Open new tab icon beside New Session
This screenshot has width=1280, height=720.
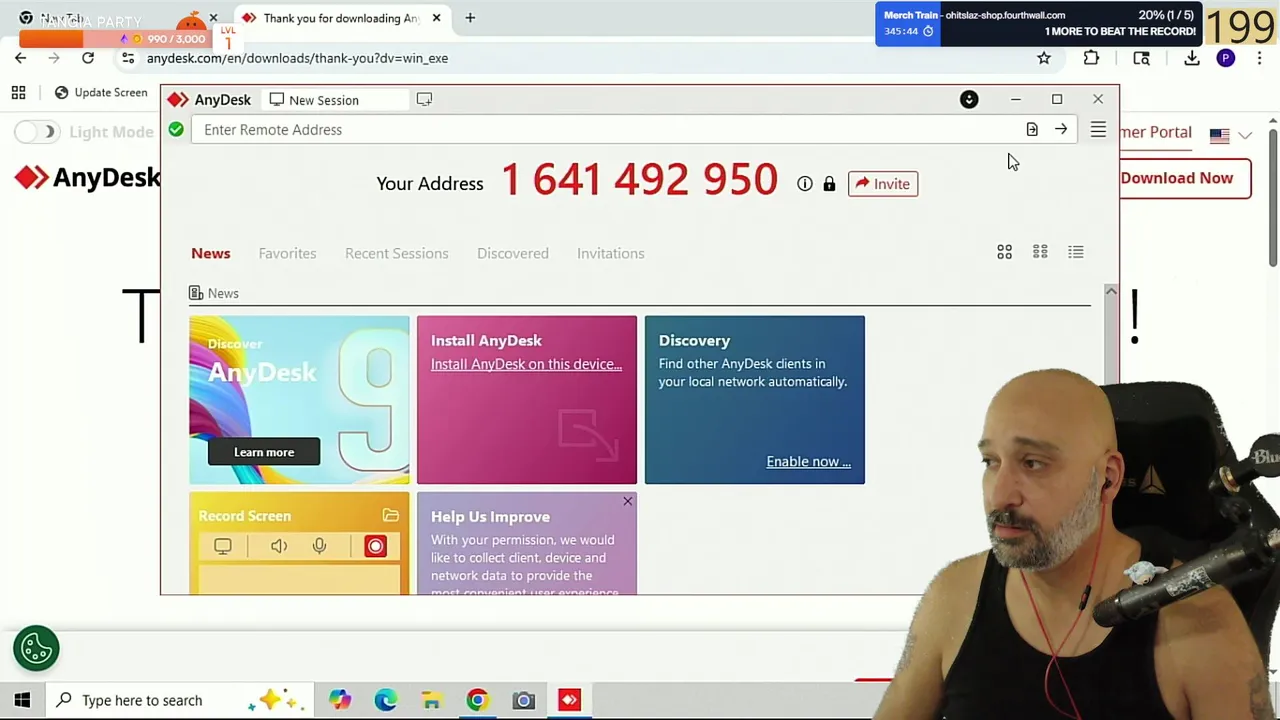pyautogui.click(x=424, y=100)
